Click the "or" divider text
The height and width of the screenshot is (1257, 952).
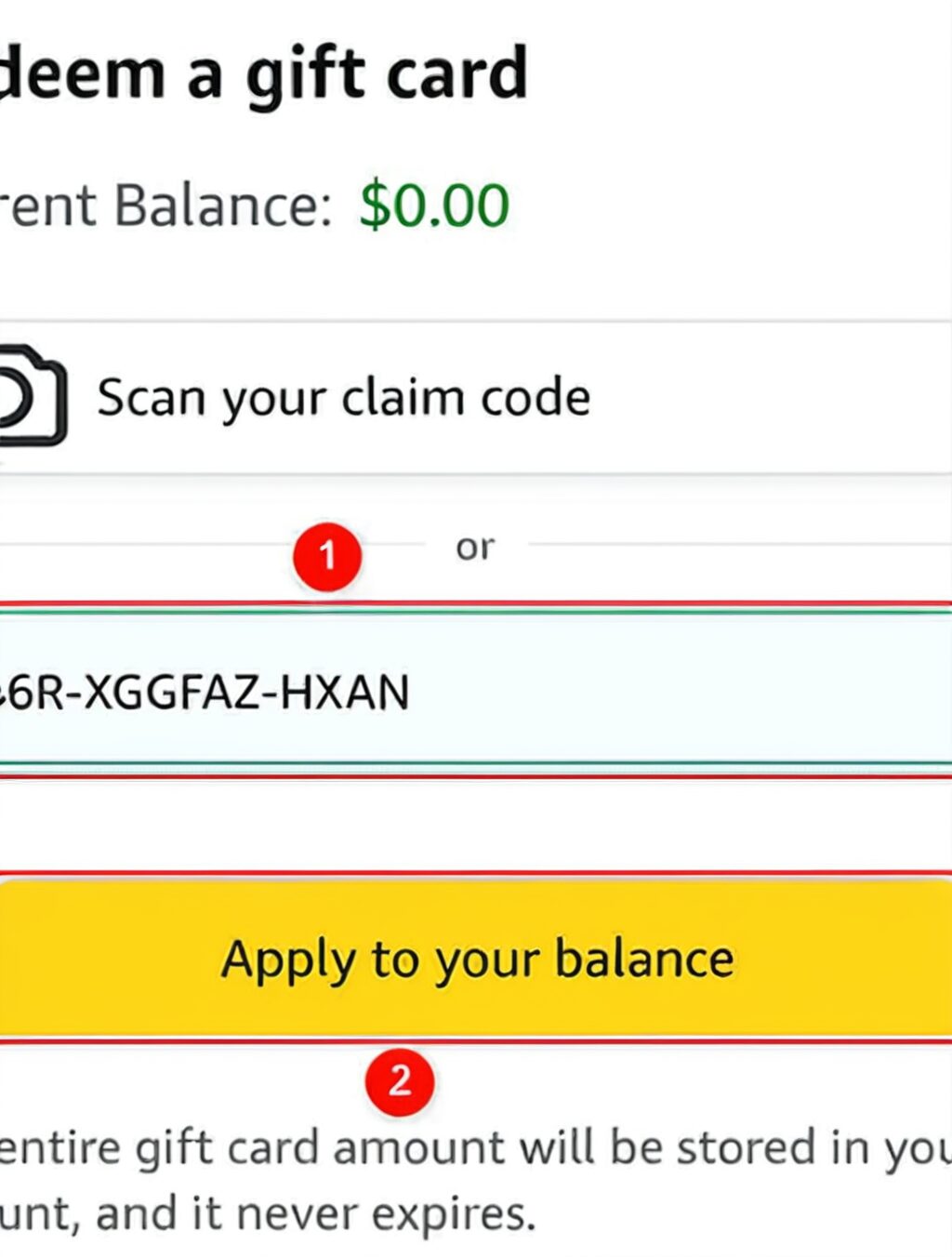click(475, 548)
